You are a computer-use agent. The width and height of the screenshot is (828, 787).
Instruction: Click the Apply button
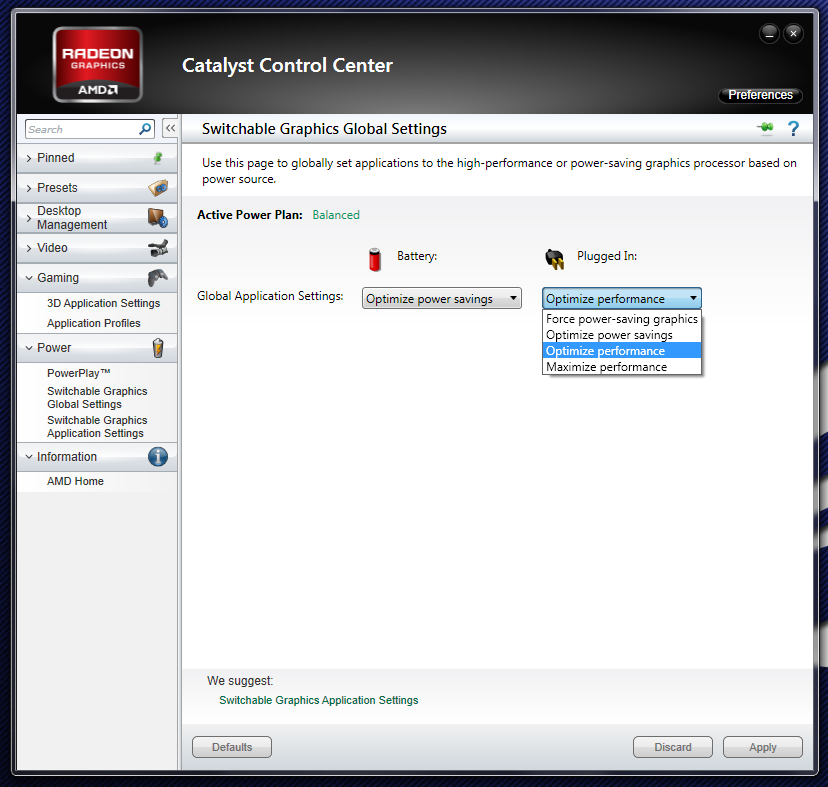click(763, 747)
